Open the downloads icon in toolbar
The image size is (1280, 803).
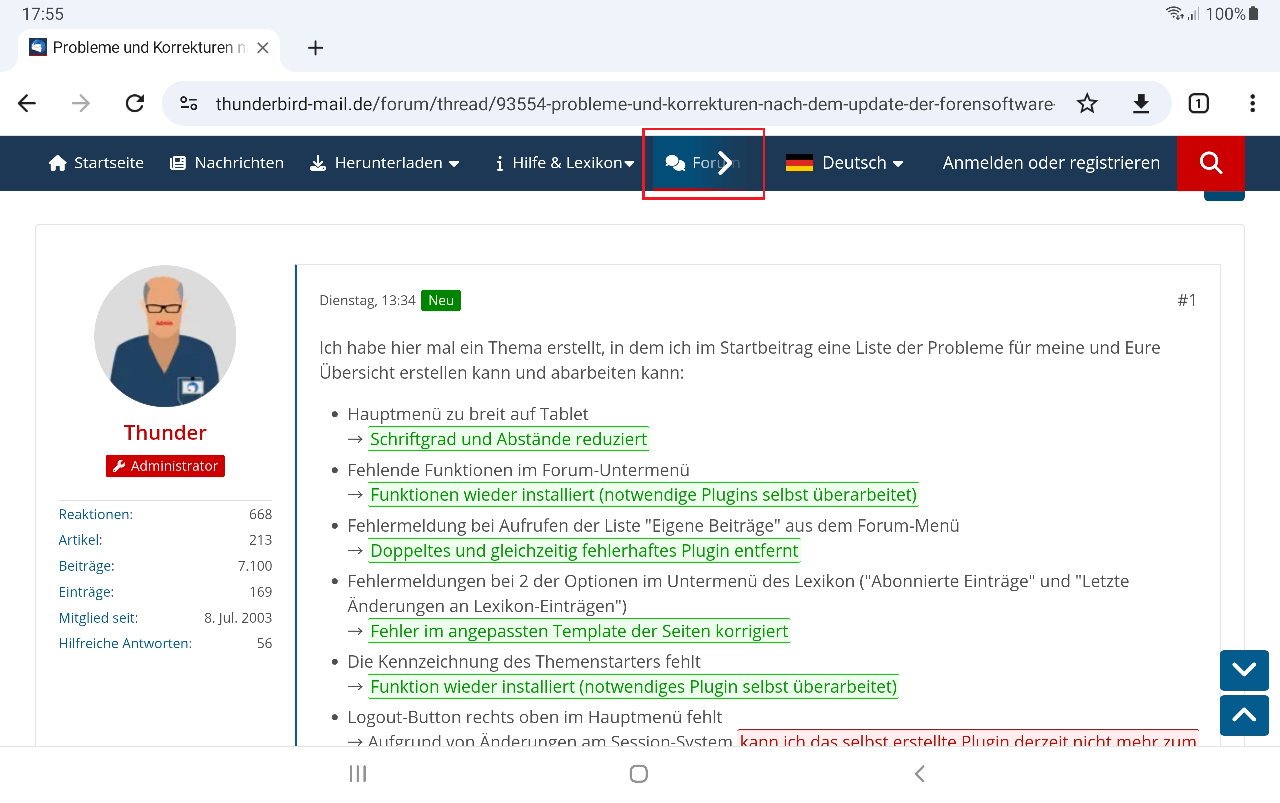point(1141,104)
